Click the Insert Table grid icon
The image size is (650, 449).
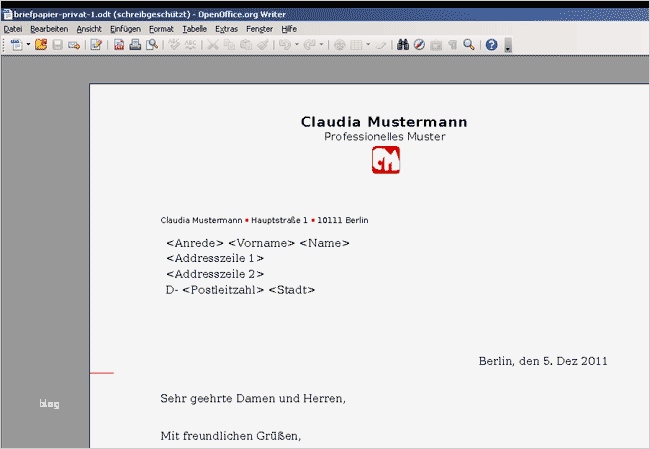point(356,44)
